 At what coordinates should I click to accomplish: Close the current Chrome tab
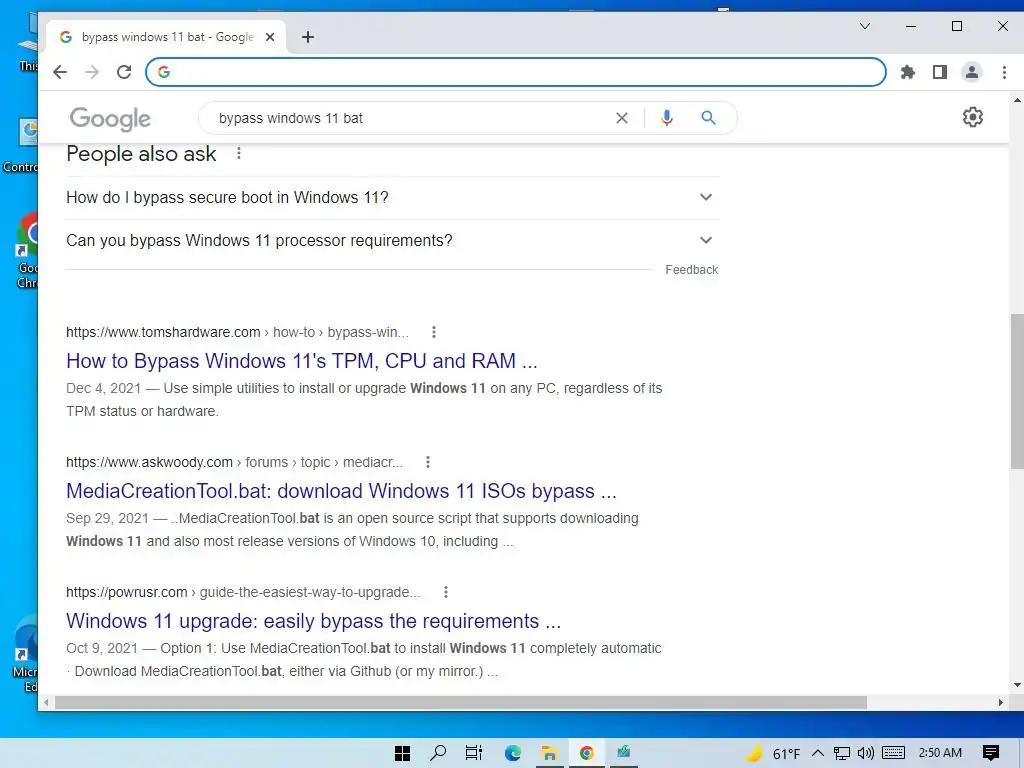click(x=270, y=37)
